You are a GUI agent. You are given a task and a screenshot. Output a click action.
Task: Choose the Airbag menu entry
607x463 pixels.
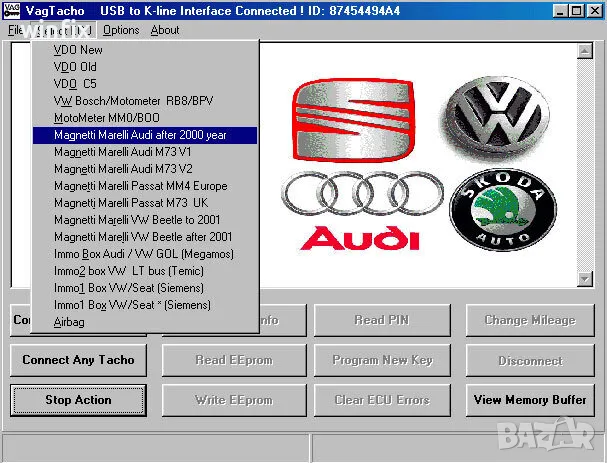(145, 322)
